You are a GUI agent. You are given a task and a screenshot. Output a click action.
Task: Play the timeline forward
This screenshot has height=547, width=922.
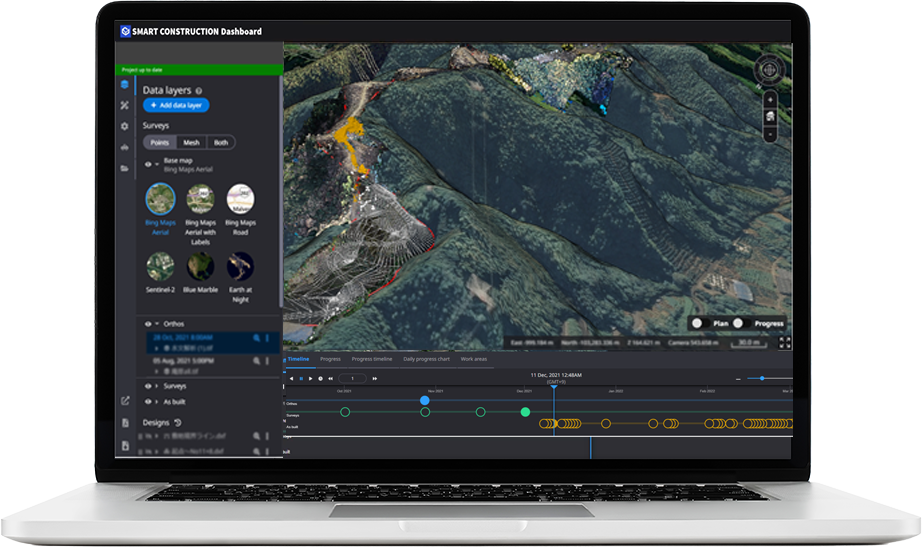[310, 379]
